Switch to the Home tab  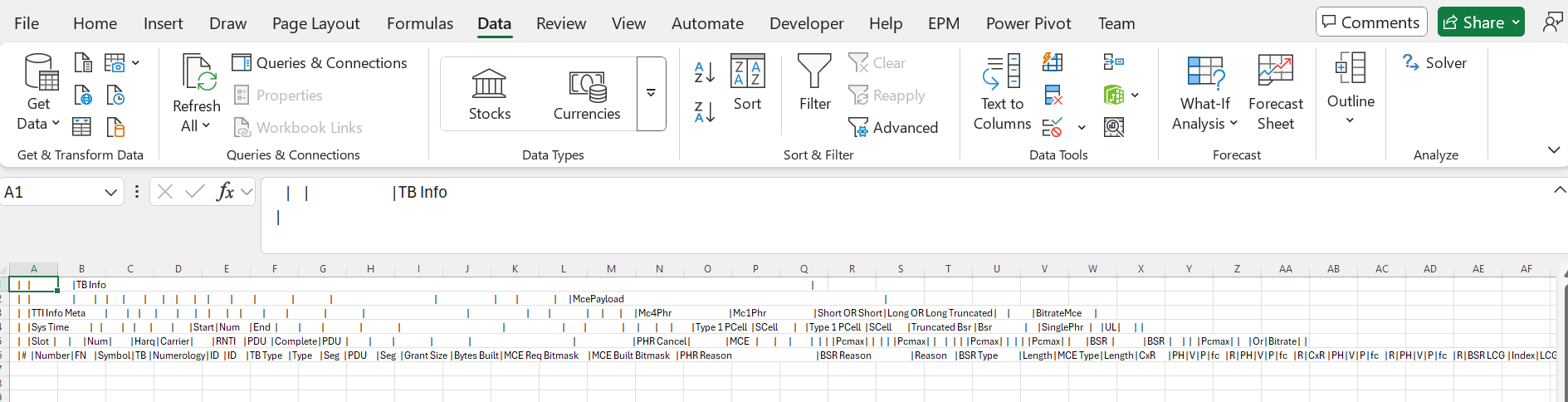(x=95, y=23)
